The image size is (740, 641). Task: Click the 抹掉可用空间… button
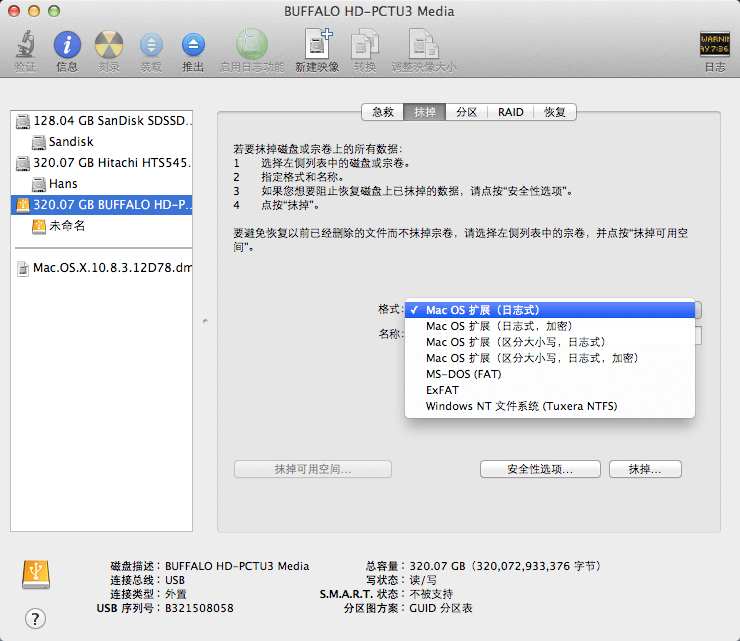(x=313, y=469)
